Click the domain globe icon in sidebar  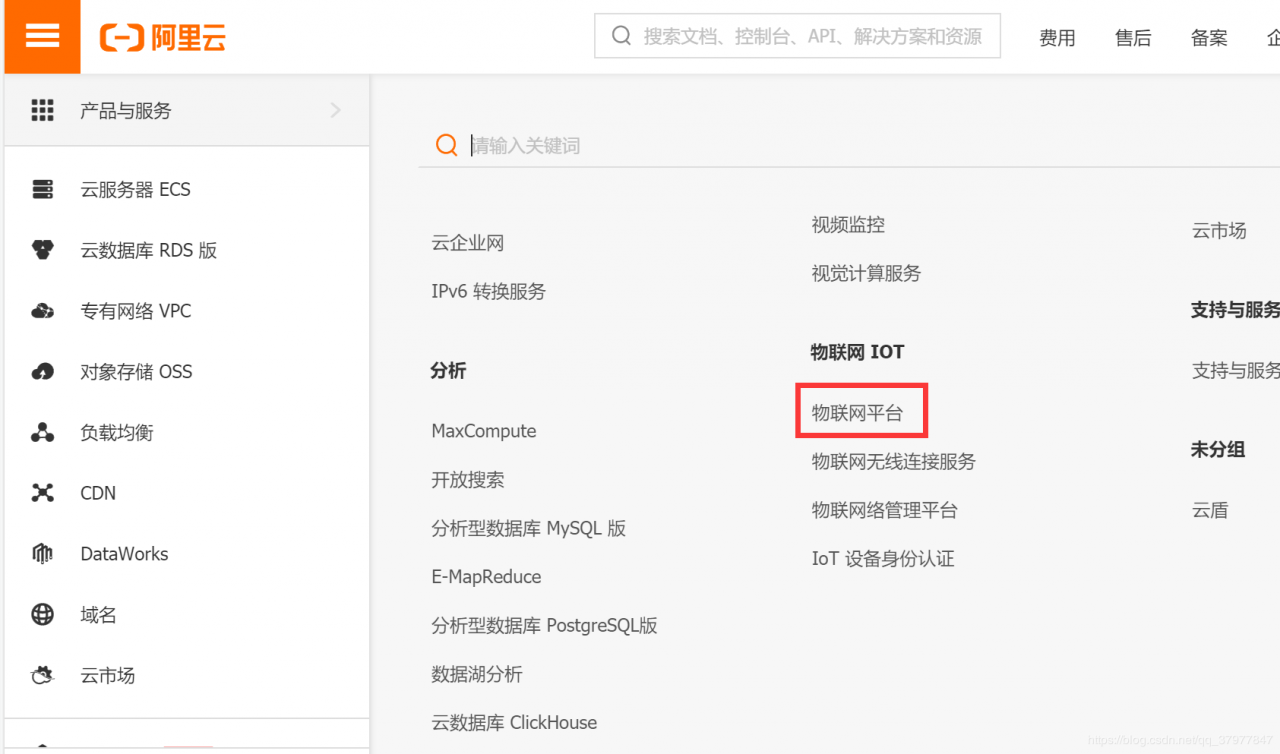(x=42, y=614)
